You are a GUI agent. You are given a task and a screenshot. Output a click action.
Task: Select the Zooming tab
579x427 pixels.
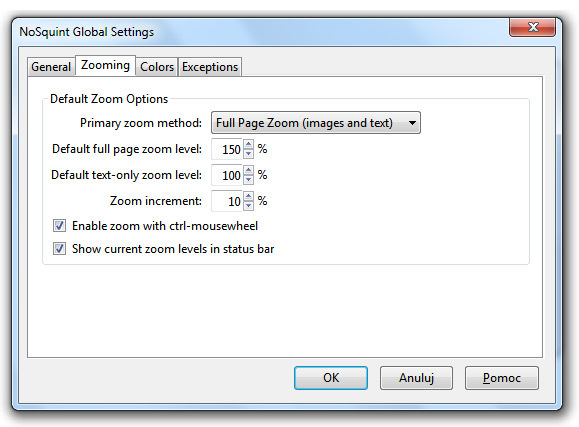105,65
